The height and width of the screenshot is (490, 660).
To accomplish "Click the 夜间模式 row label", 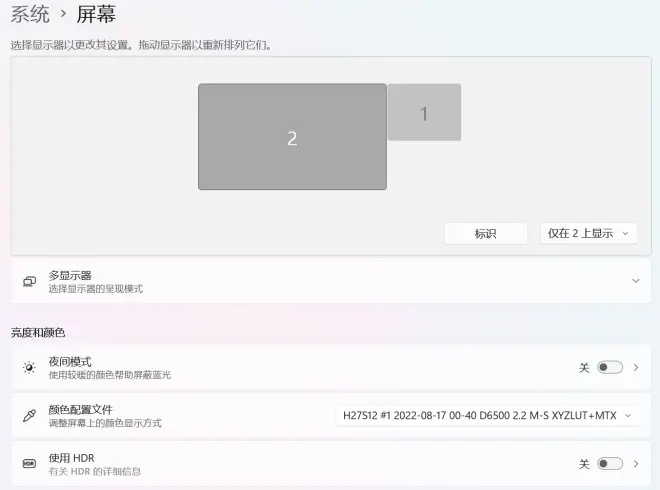I will 70,362.
